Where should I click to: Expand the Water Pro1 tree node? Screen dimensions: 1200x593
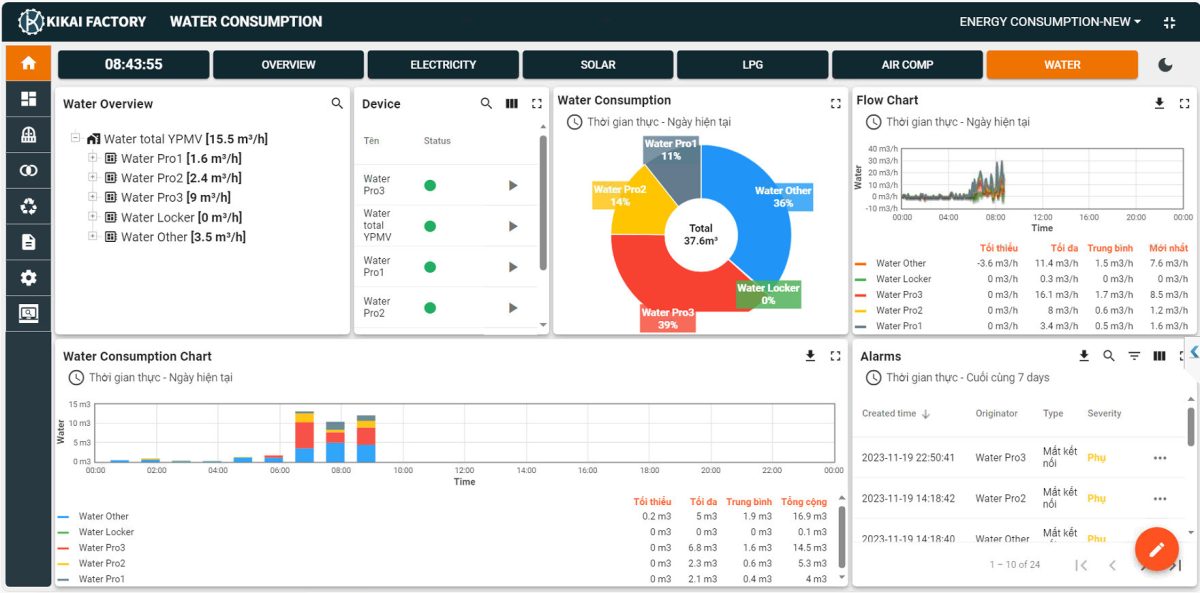(x=93, y=158)
